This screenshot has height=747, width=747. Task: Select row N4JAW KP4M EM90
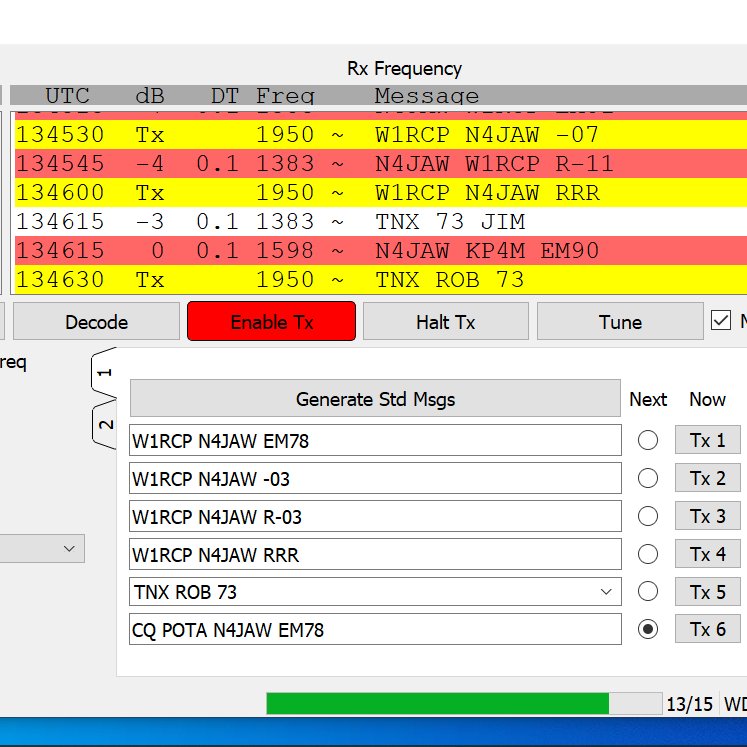click(381, 251)
